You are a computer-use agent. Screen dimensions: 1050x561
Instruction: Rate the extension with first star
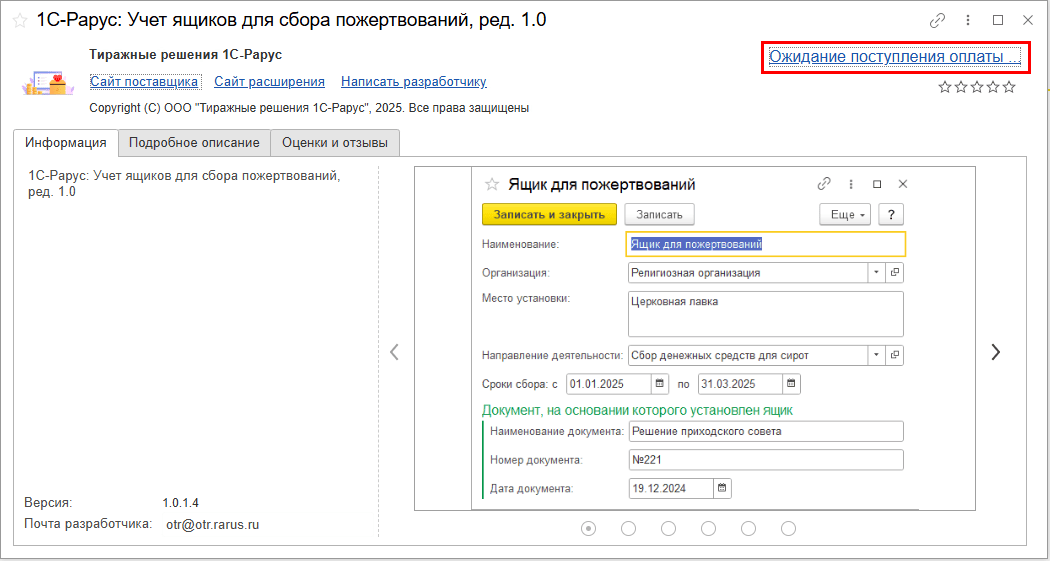click(x=945, y=87)
